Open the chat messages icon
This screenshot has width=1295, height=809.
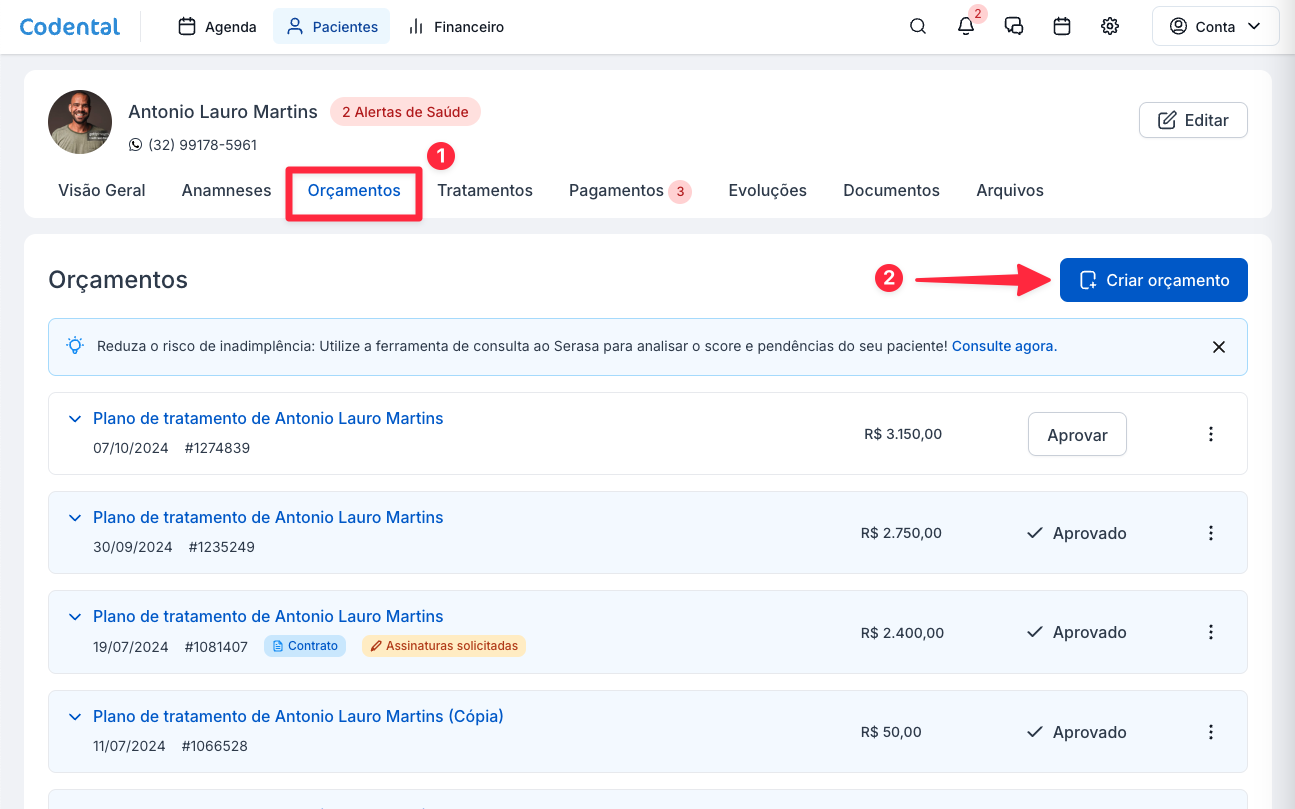pyautogui.click(x=1013, y=27)
